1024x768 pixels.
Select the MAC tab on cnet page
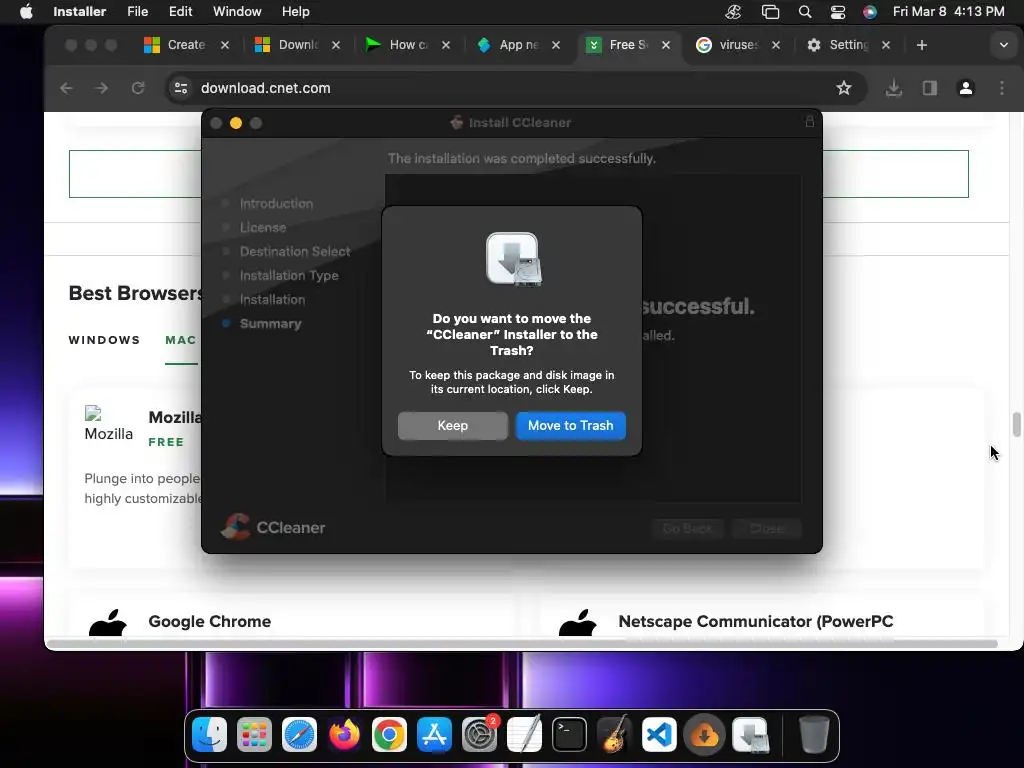click(181, 340)
